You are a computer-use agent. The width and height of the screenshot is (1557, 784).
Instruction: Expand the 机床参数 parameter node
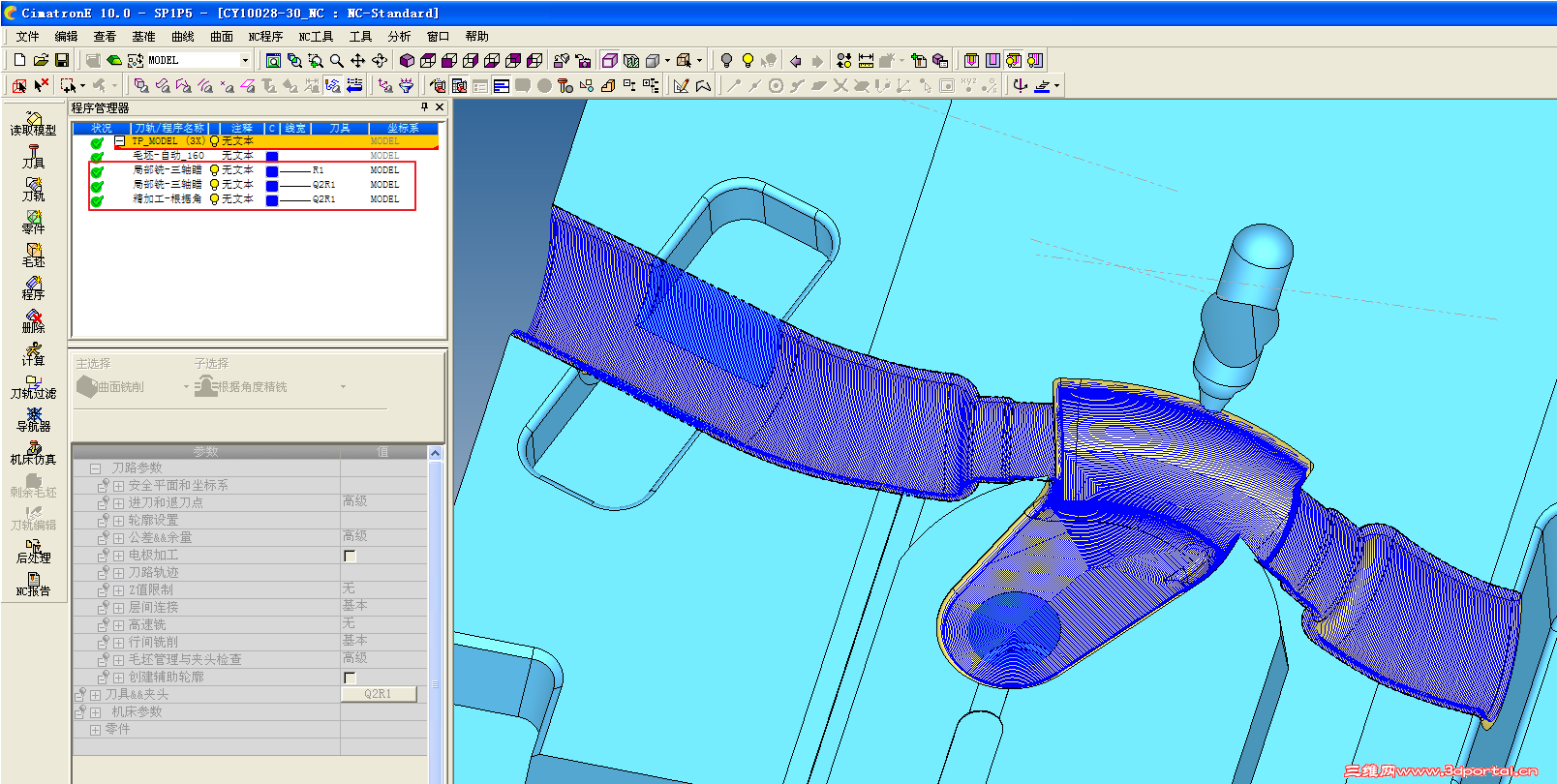click(x=96, y=712)
